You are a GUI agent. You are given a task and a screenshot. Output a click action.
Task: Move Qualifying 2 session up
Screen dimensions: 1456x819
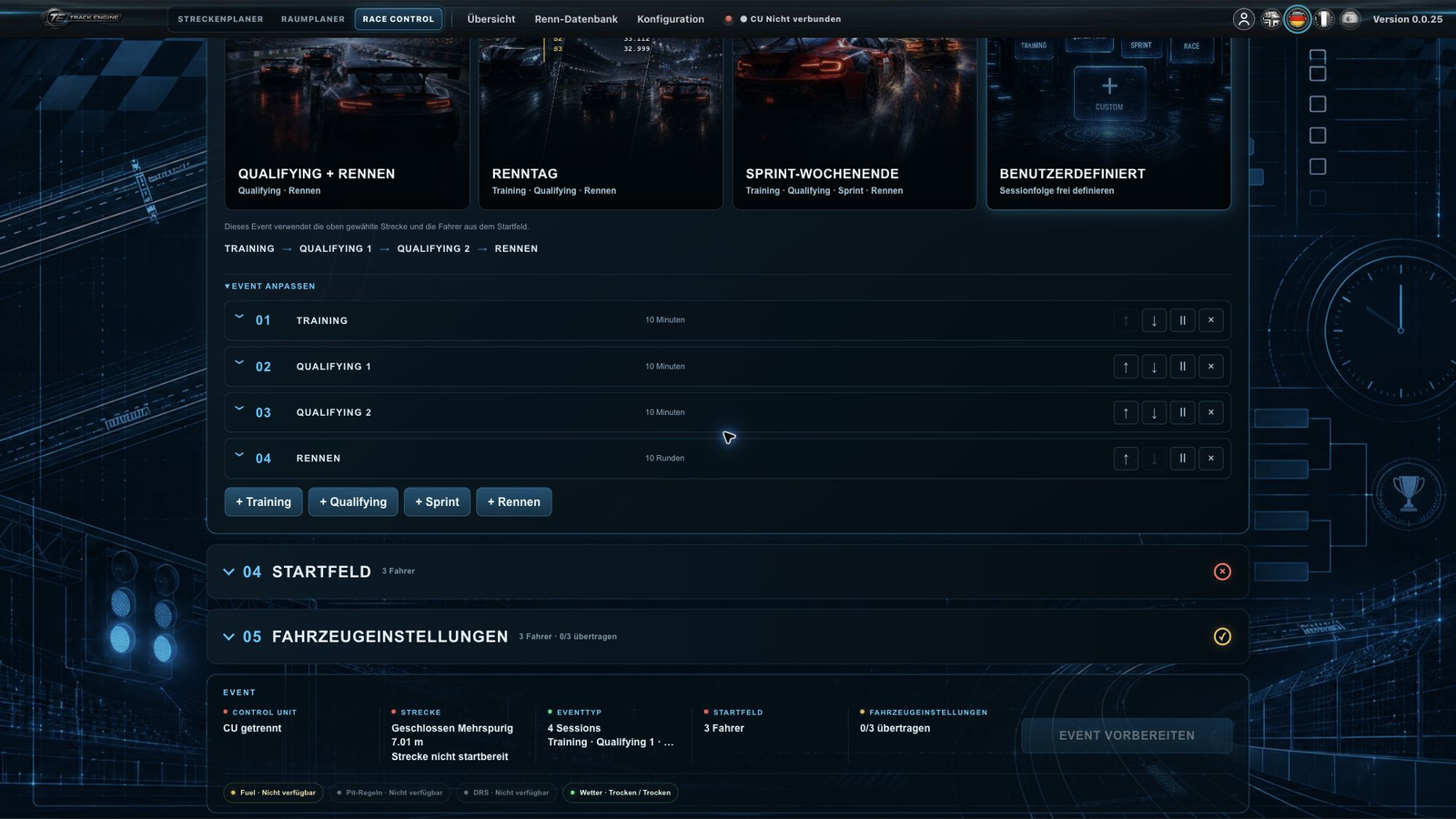coord(1126,412)
